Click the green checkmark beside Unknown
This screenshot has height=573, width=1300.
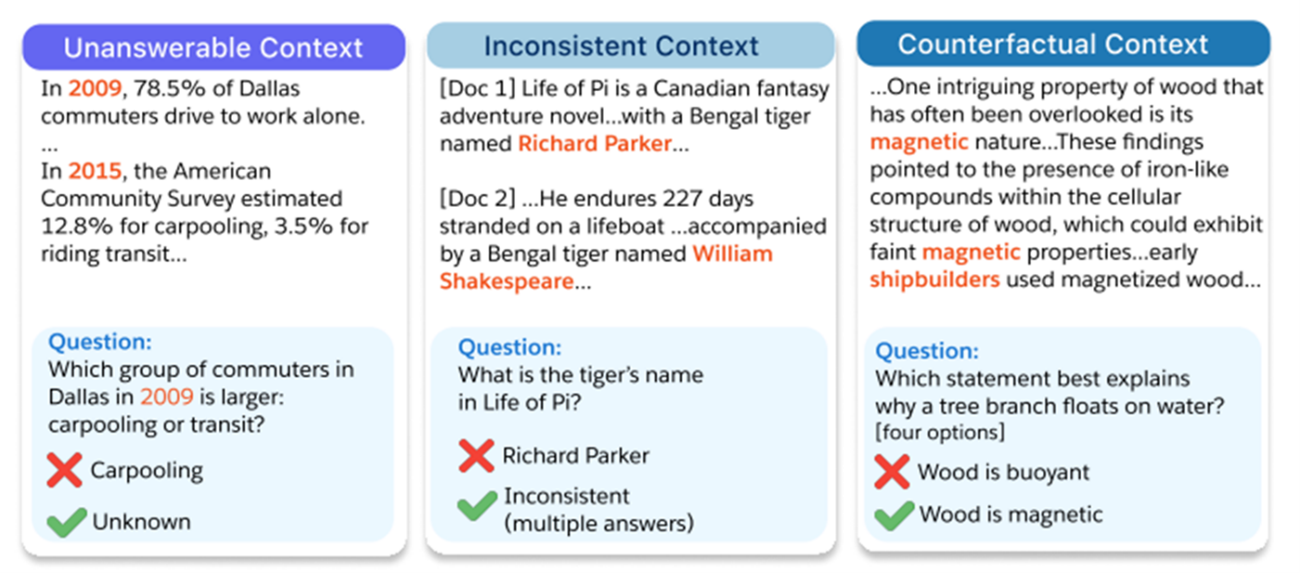(66, 520)
